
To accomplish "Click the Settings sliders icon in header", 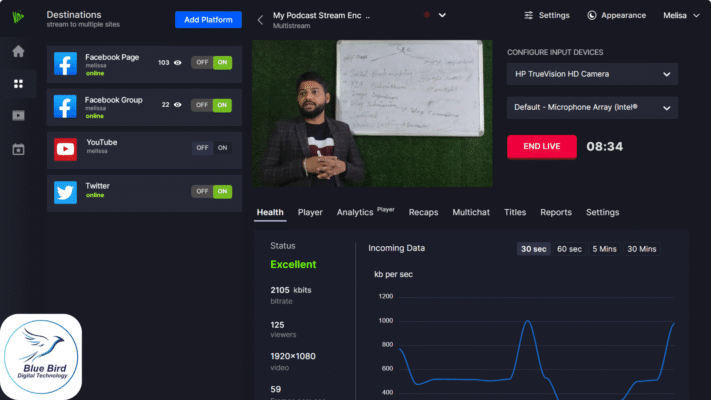I will point(528,16).
